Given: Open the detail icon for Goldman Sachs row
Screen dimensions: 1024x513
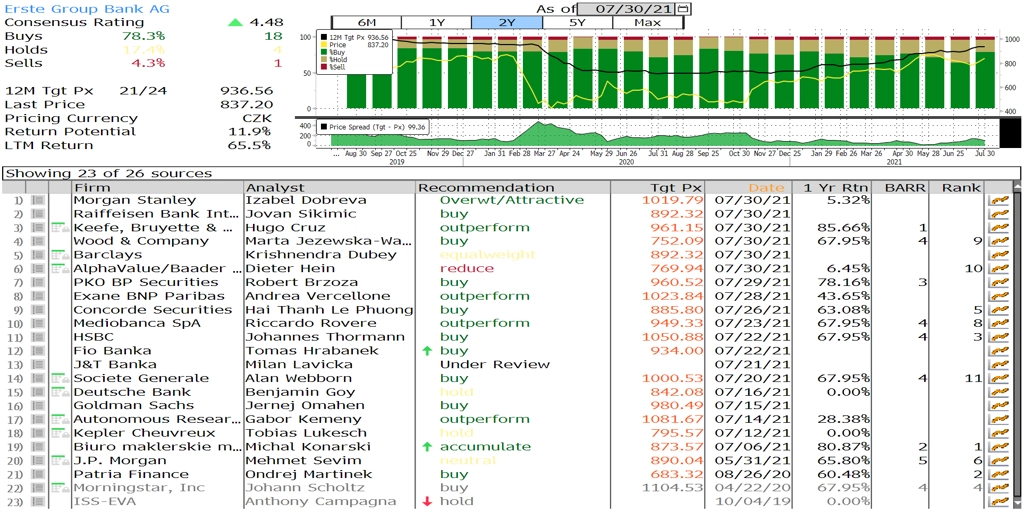Looking at the screenshot, I should (38, 406).
